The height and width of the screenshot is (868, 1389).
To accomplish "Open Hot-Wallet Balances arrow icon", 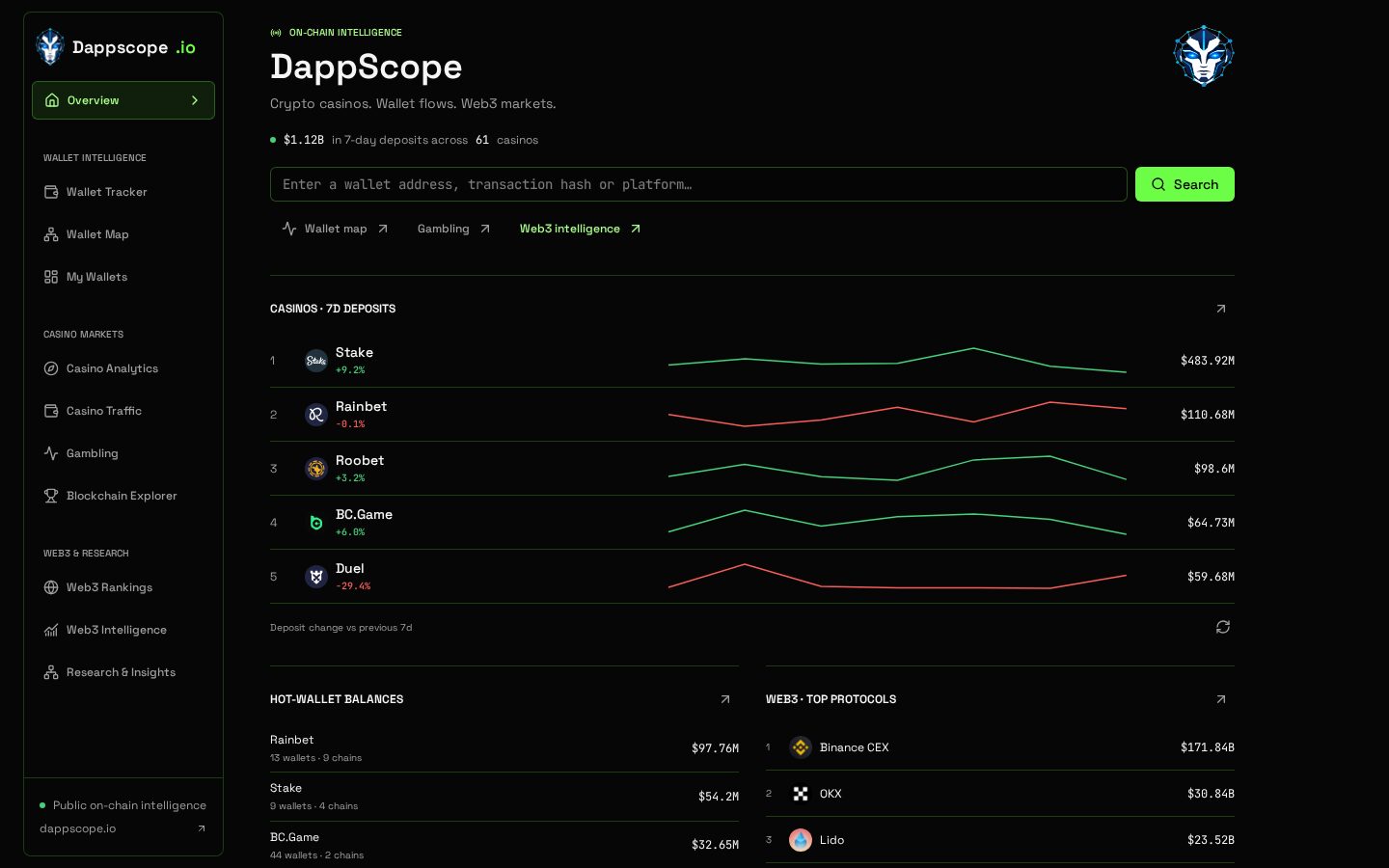I will 725,699.
